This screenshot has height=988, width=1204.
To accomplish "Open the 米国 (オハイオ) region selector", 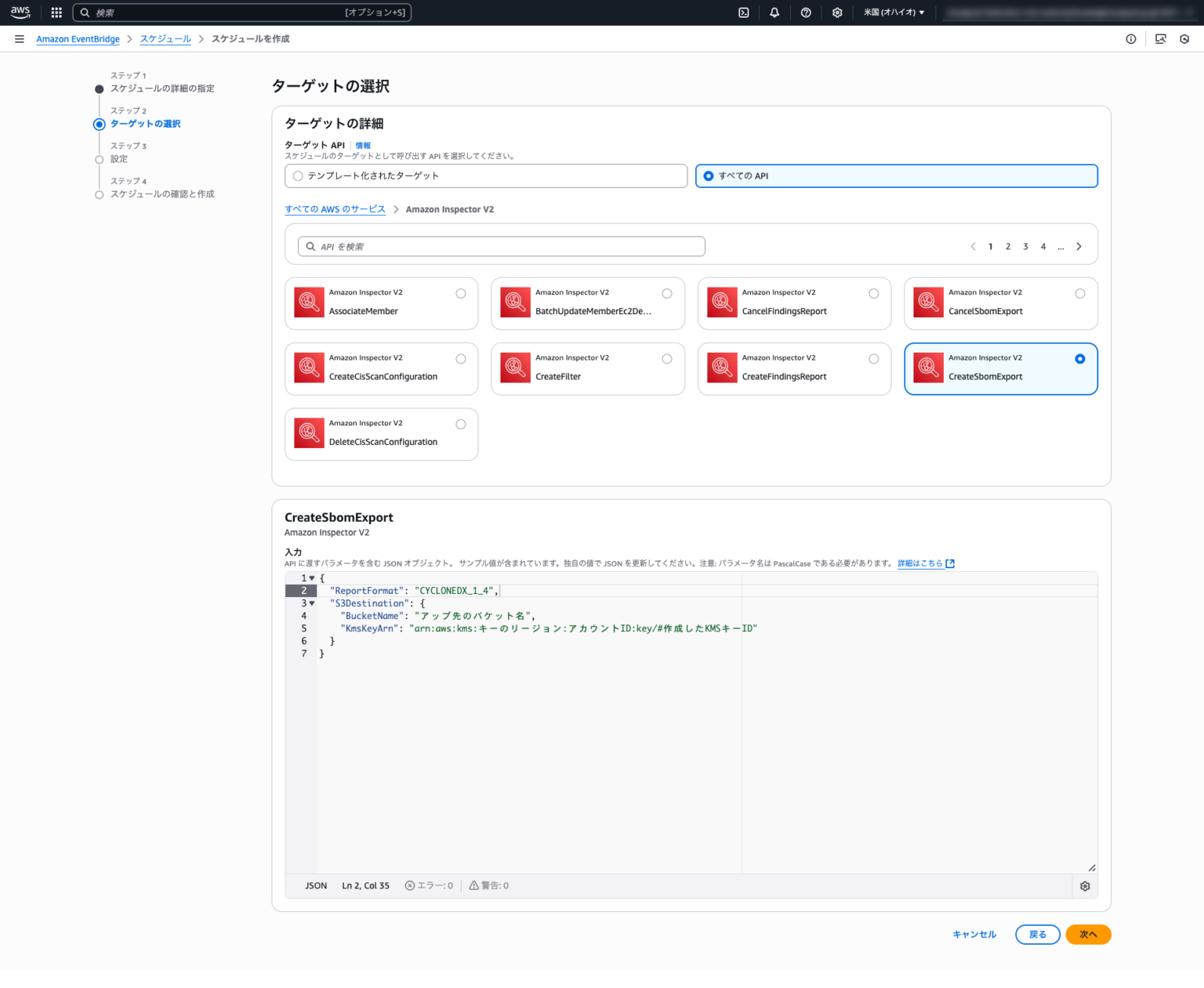I will (894, 13).
